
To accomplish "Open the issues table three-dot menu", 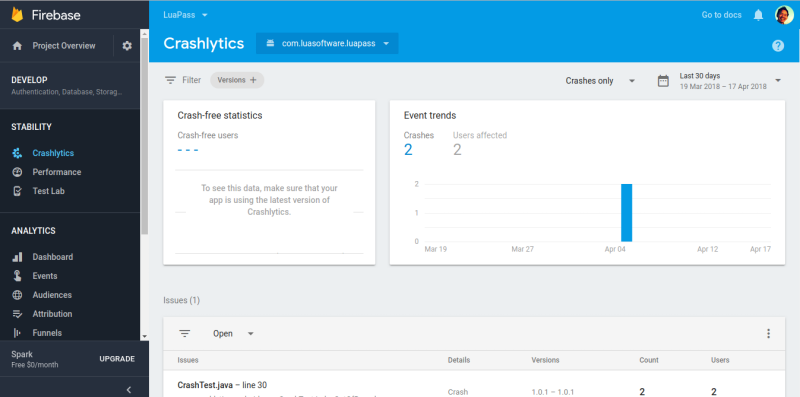I will coord(768,334).
